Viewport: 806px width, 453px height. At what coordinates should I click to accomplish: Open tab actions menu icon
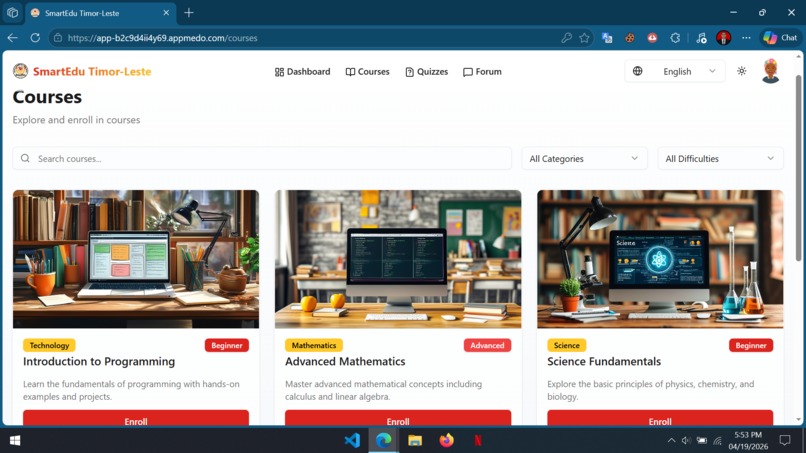pyautogui.click(x=12, y=12)
